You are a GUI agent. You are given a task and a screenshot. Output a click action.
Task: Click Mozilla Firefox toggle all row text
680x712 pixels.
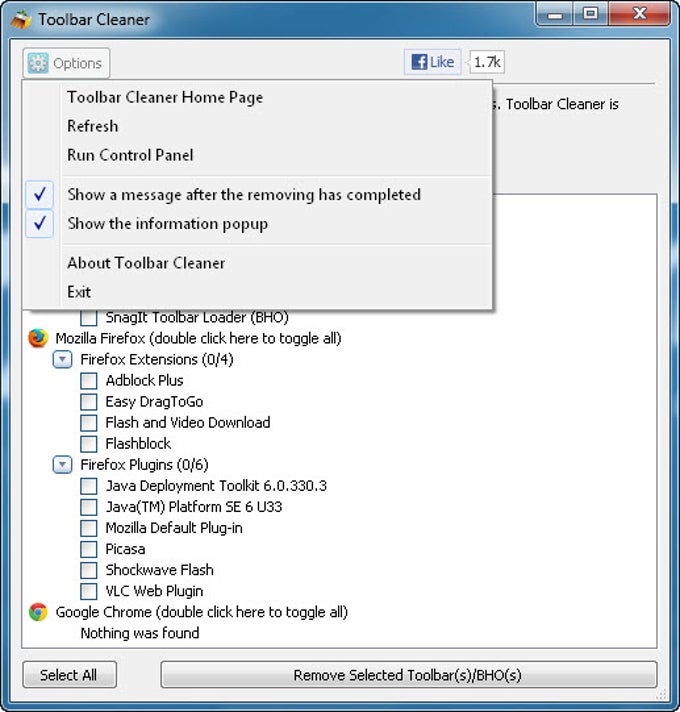coord(198,338)
